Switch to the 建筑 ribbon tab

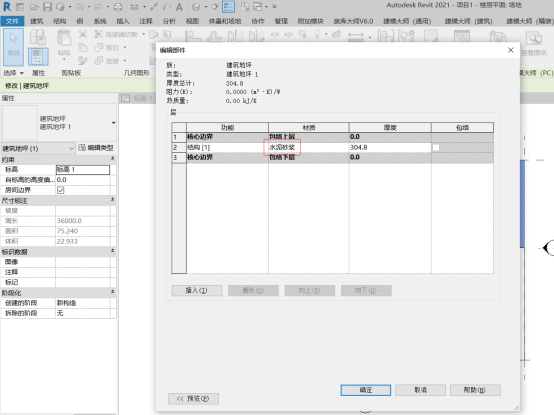[37, 21]
